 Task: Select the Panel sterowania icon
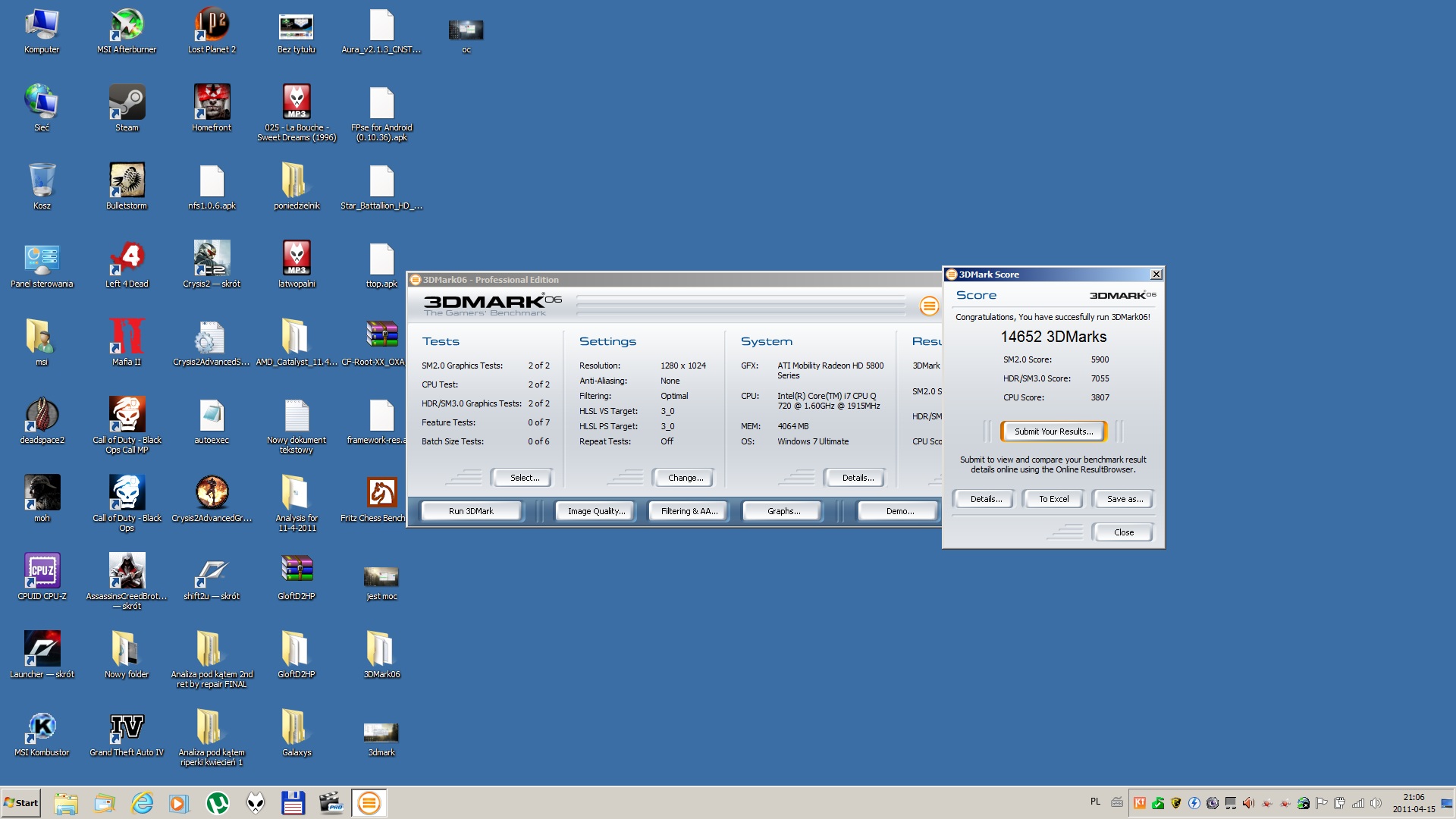coord(42,265)
